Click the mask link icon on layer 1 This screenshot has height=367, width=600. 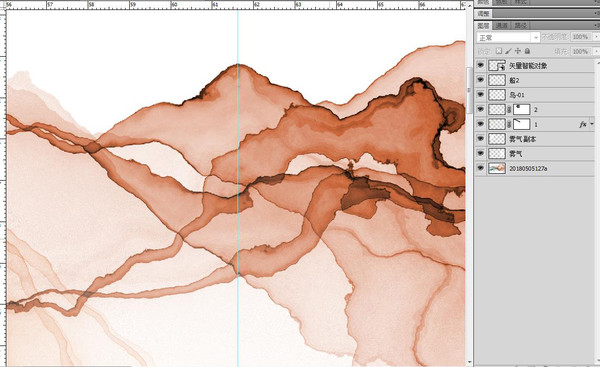click(509, 124)
